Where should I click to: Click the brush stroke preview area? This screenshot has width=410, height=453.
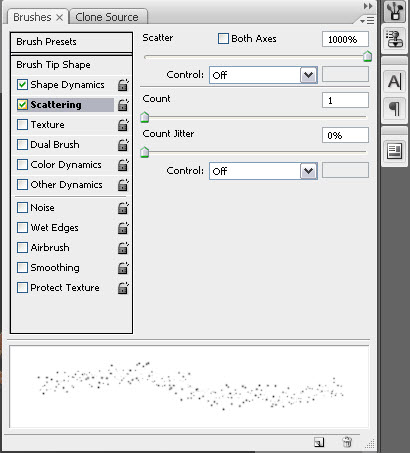click(x=189, y=387)
